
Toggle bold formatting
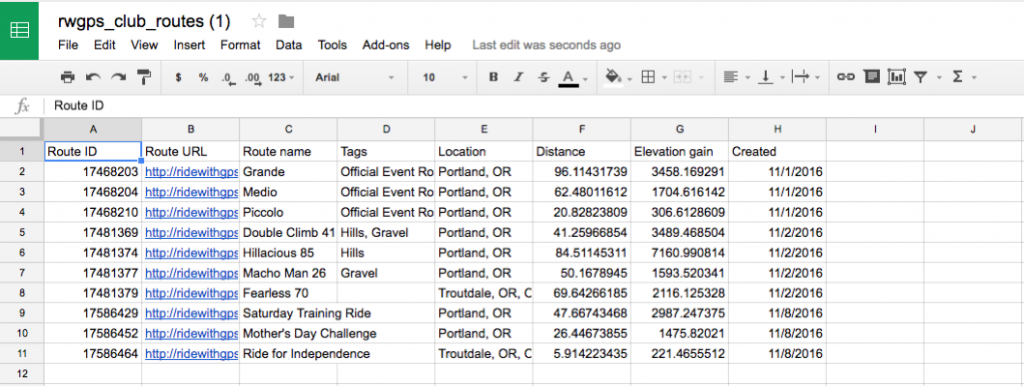pos(494,77)
